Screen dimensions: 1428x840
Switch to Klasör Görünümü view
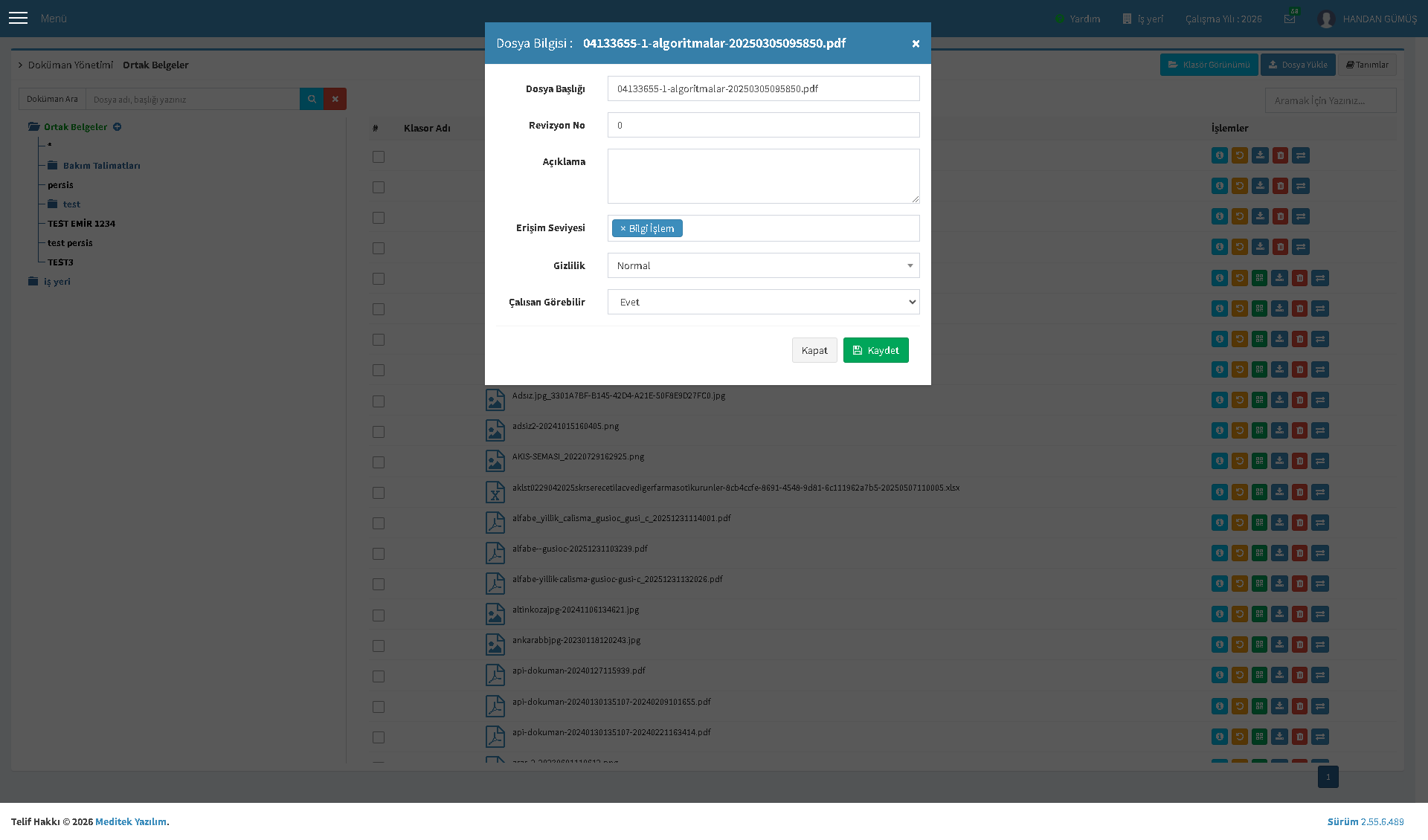tap(1209, 65)
